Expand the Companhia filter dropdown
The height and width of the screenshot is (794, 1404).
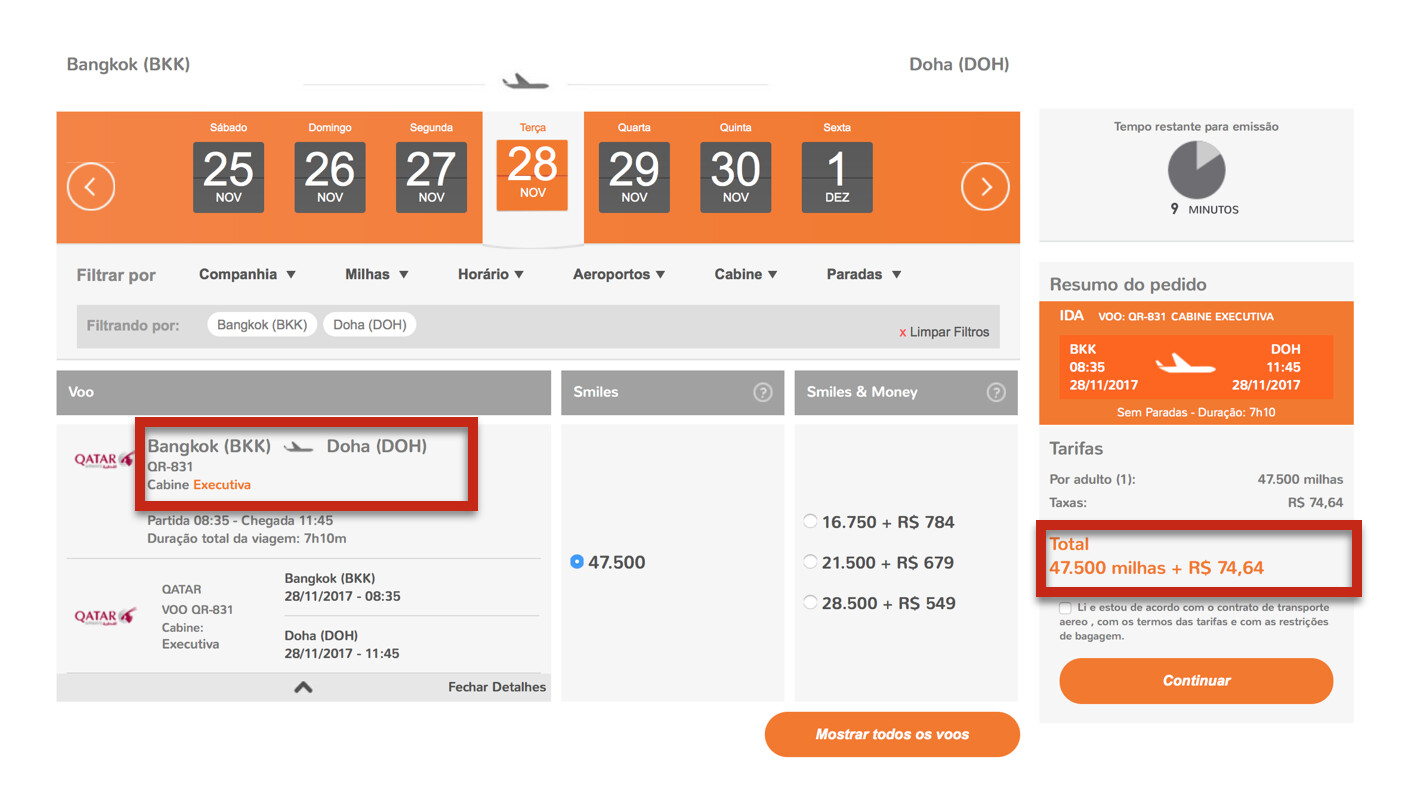point(247,274)
